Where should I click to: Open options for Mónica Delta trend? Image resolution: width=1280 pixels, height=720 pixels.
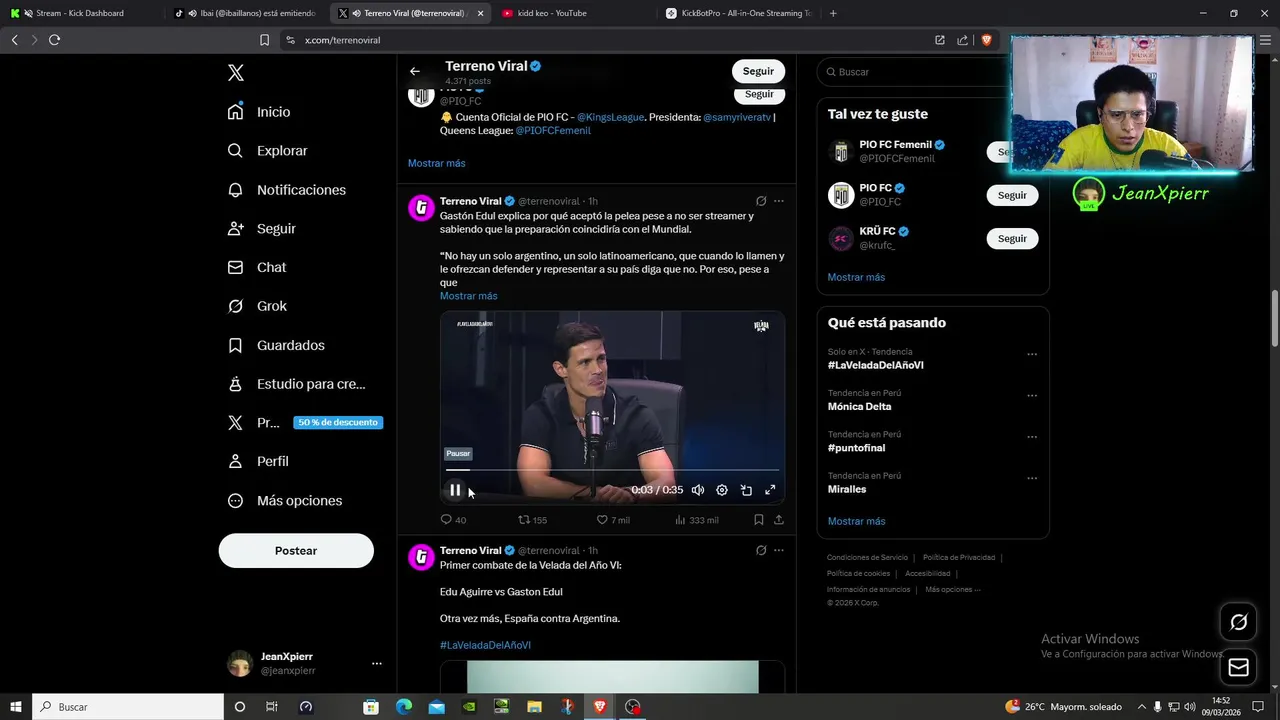(1032, 395)
